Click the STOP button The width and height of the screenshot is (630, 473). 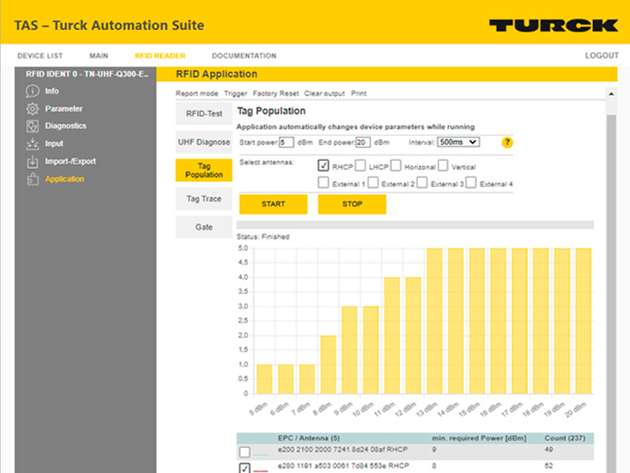352,204
